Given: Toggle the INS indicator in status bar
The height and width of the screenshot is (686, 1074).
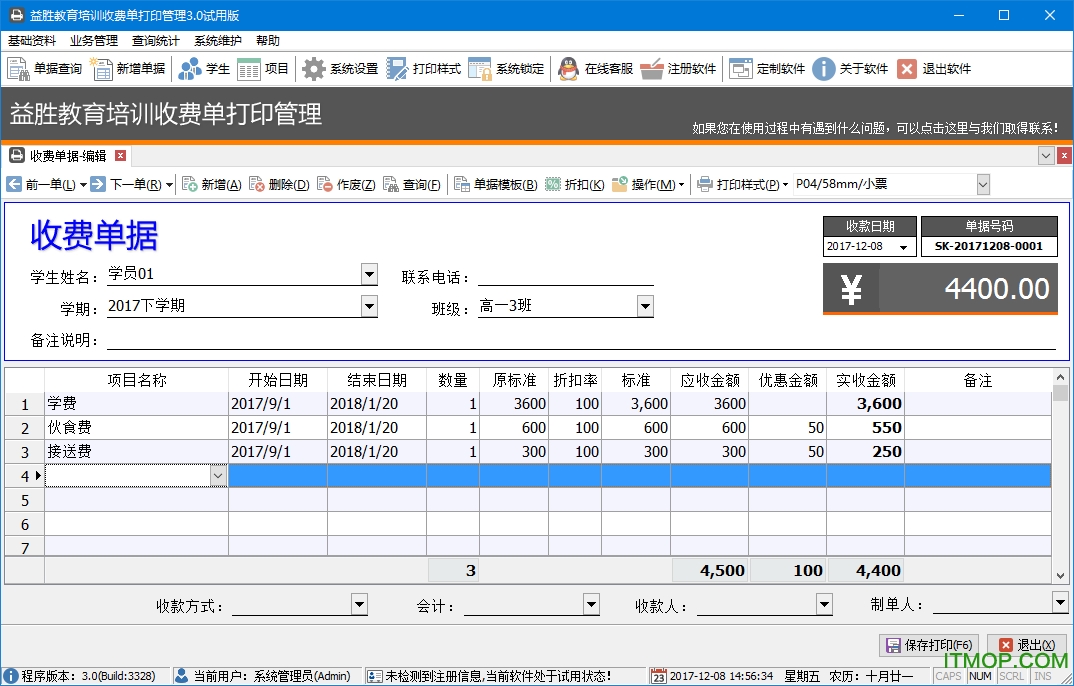Looking at the screenshot, I should pos(1044,676).
